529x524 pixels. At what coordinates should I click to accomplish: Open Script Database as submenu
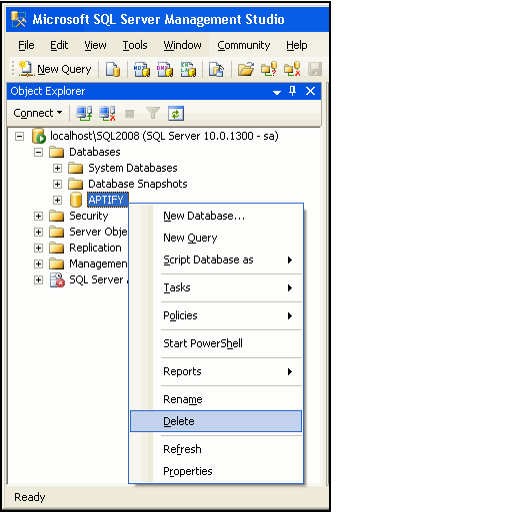point(216,260)
